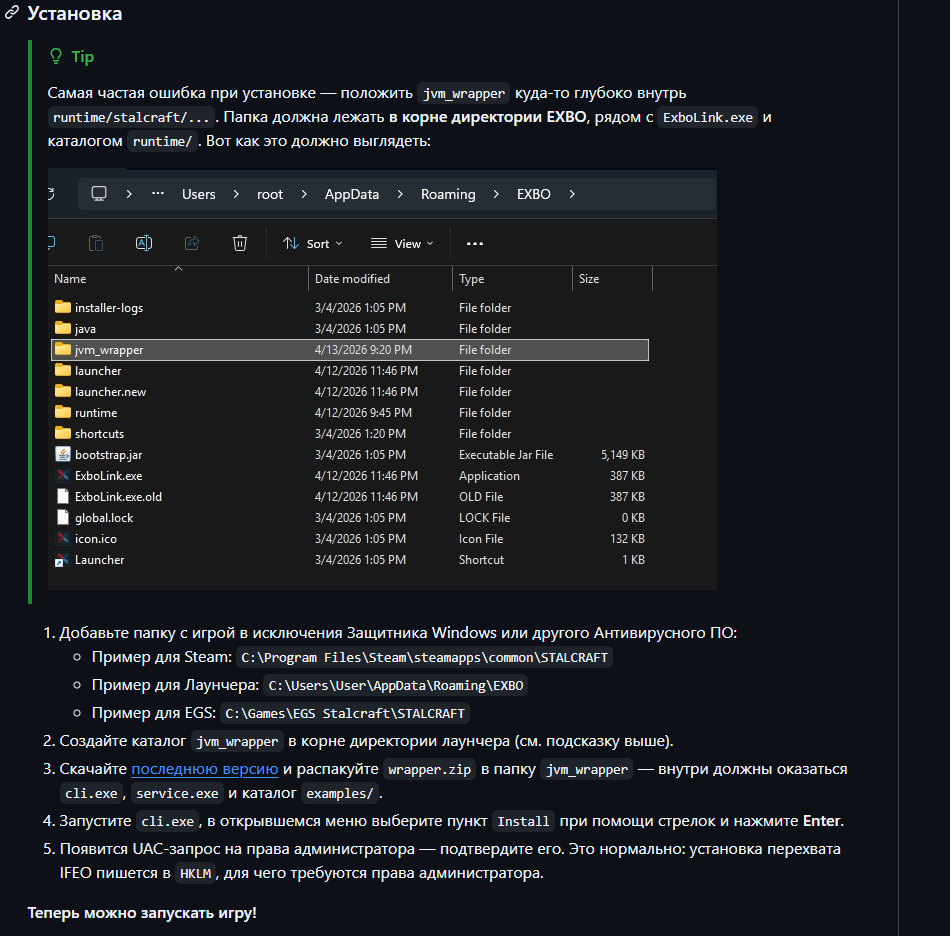Click the shortcuts folder icon
This screenshot has width=950, height=936.
(63, 433)
